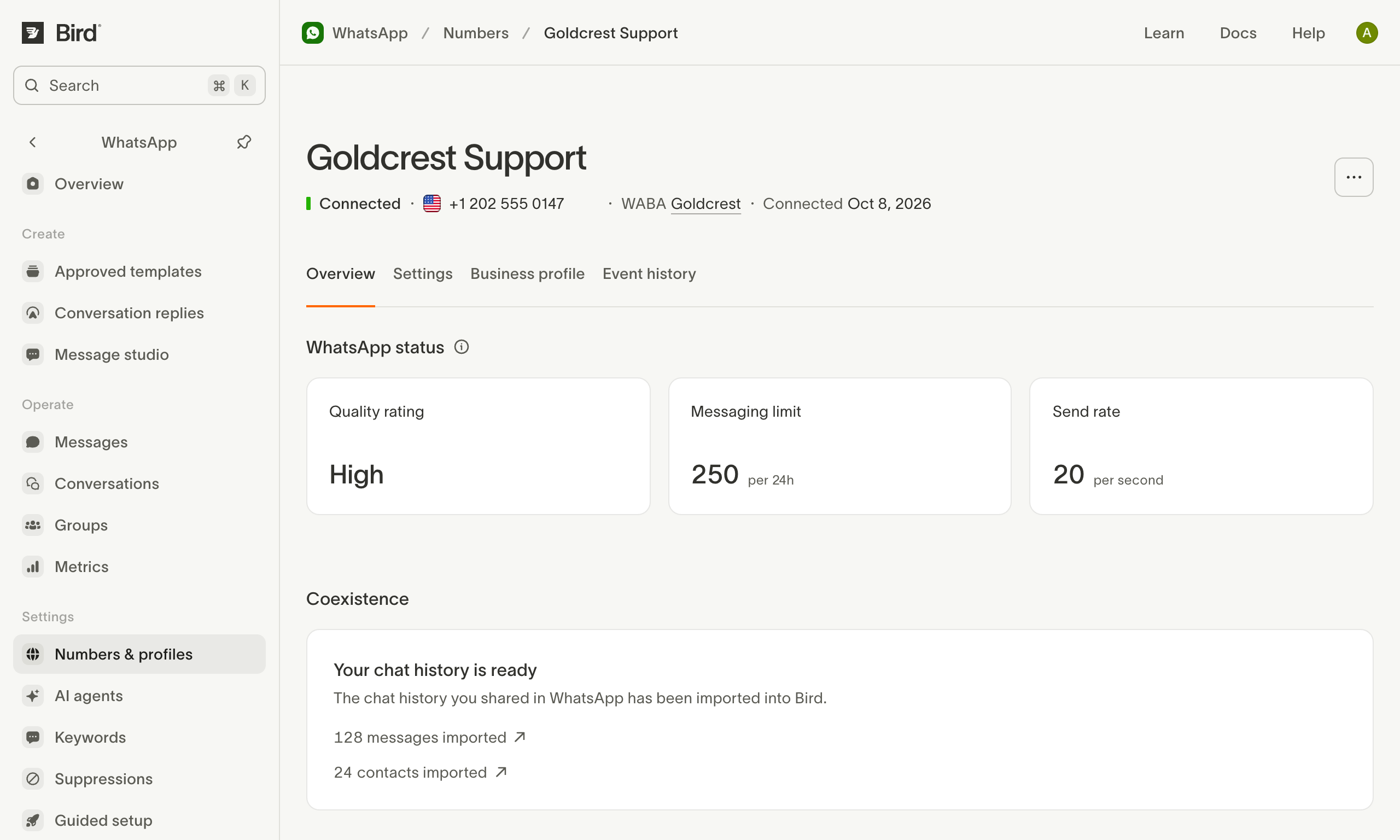This screenshot has width=1400, height=840.
Task: Open the Event history tab
Action: tap(649, 274)
